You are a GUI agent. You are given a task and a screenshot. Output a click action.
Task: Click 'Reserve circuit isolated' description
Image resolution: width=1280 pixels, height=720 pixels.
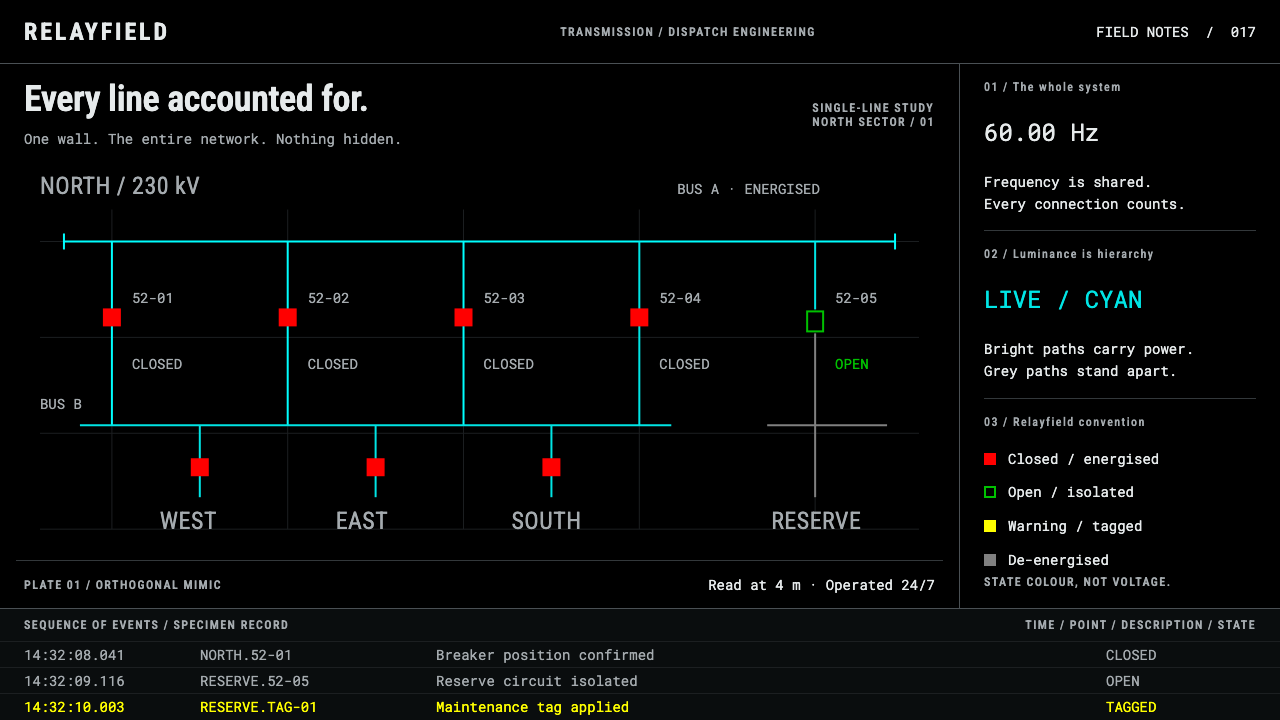[536, 681]
